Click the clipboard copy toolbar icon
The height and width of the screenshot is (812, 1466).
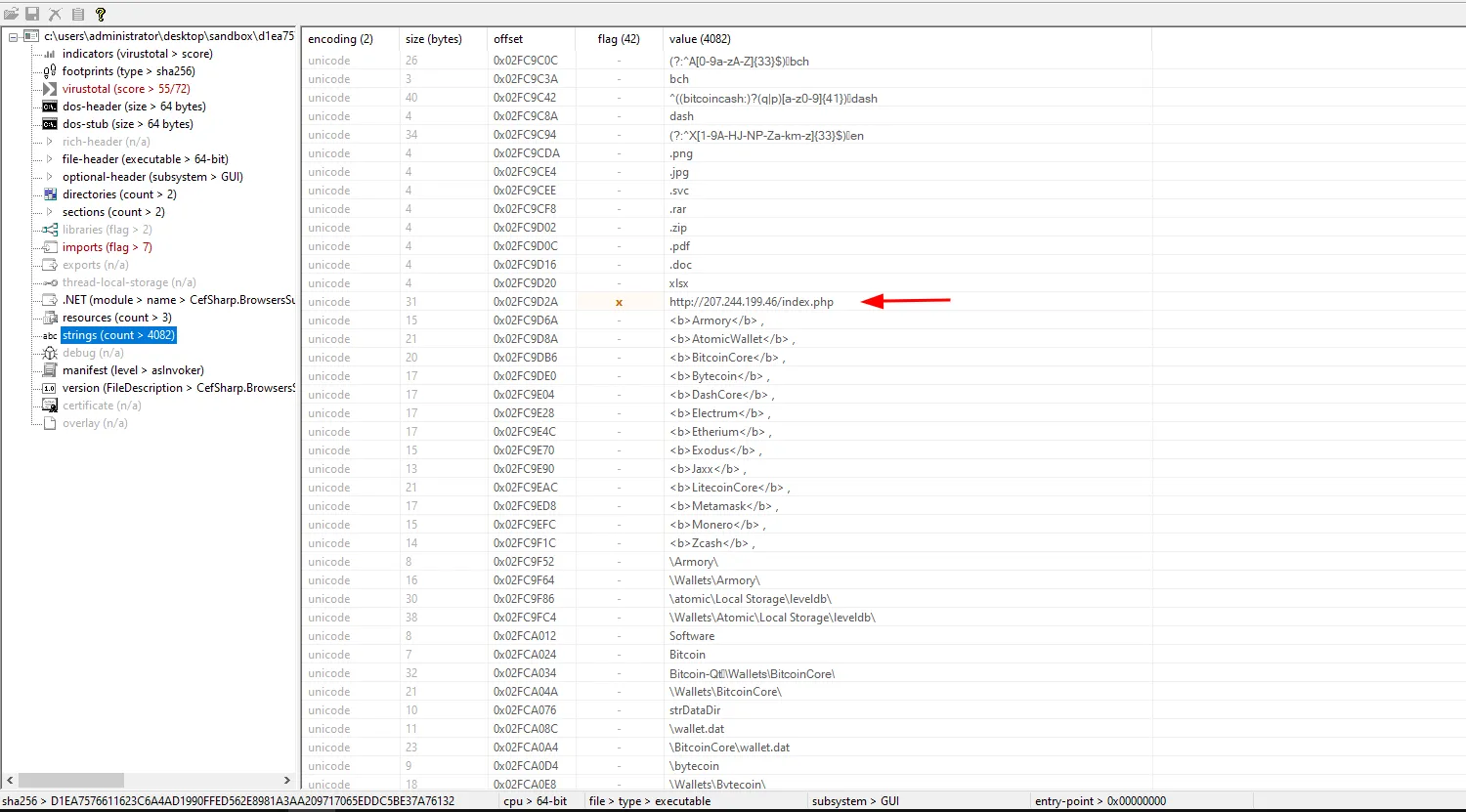click(77, 14)
